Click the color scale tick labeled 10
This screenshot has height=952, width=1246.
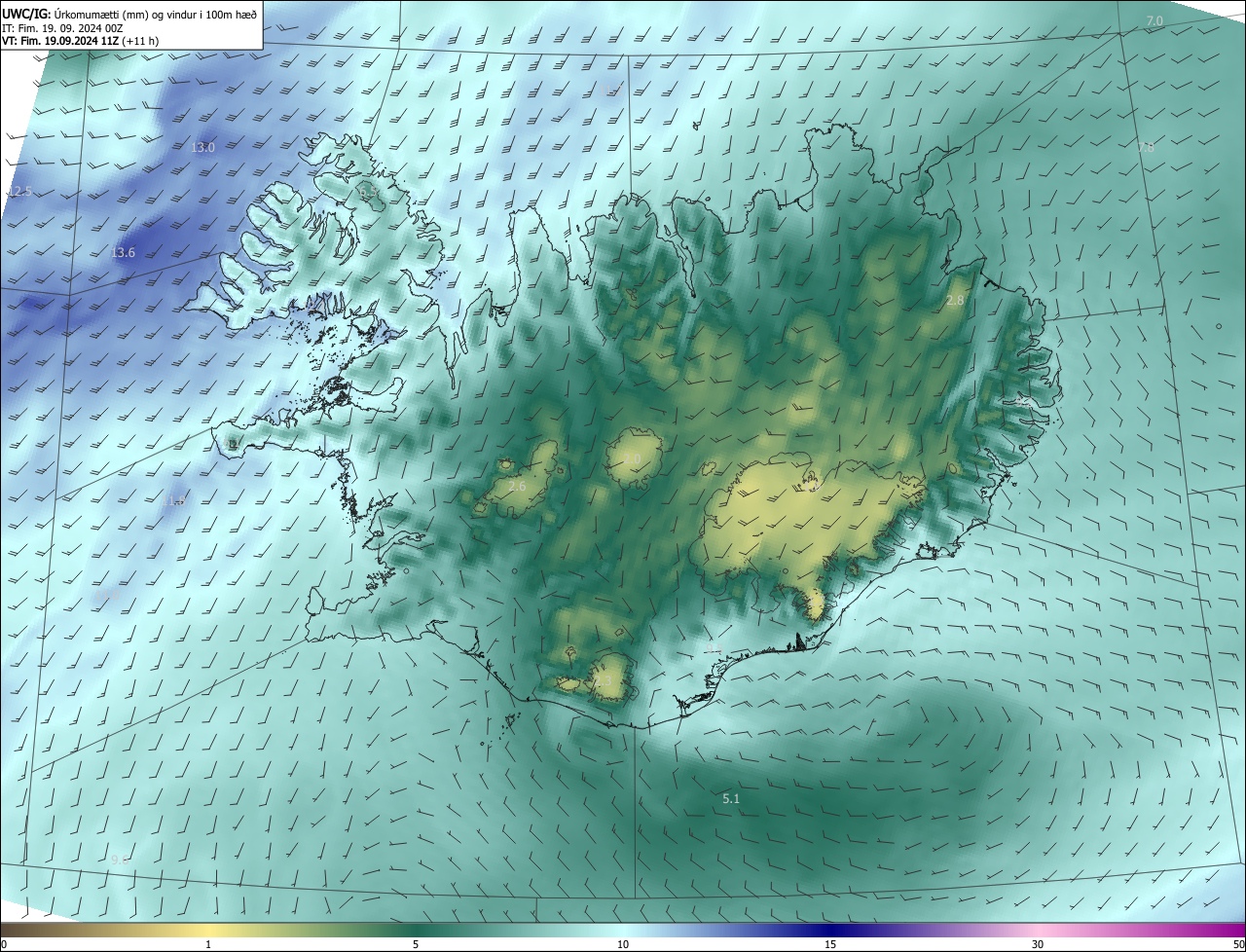pyautogui.click(x=623, y=945)
